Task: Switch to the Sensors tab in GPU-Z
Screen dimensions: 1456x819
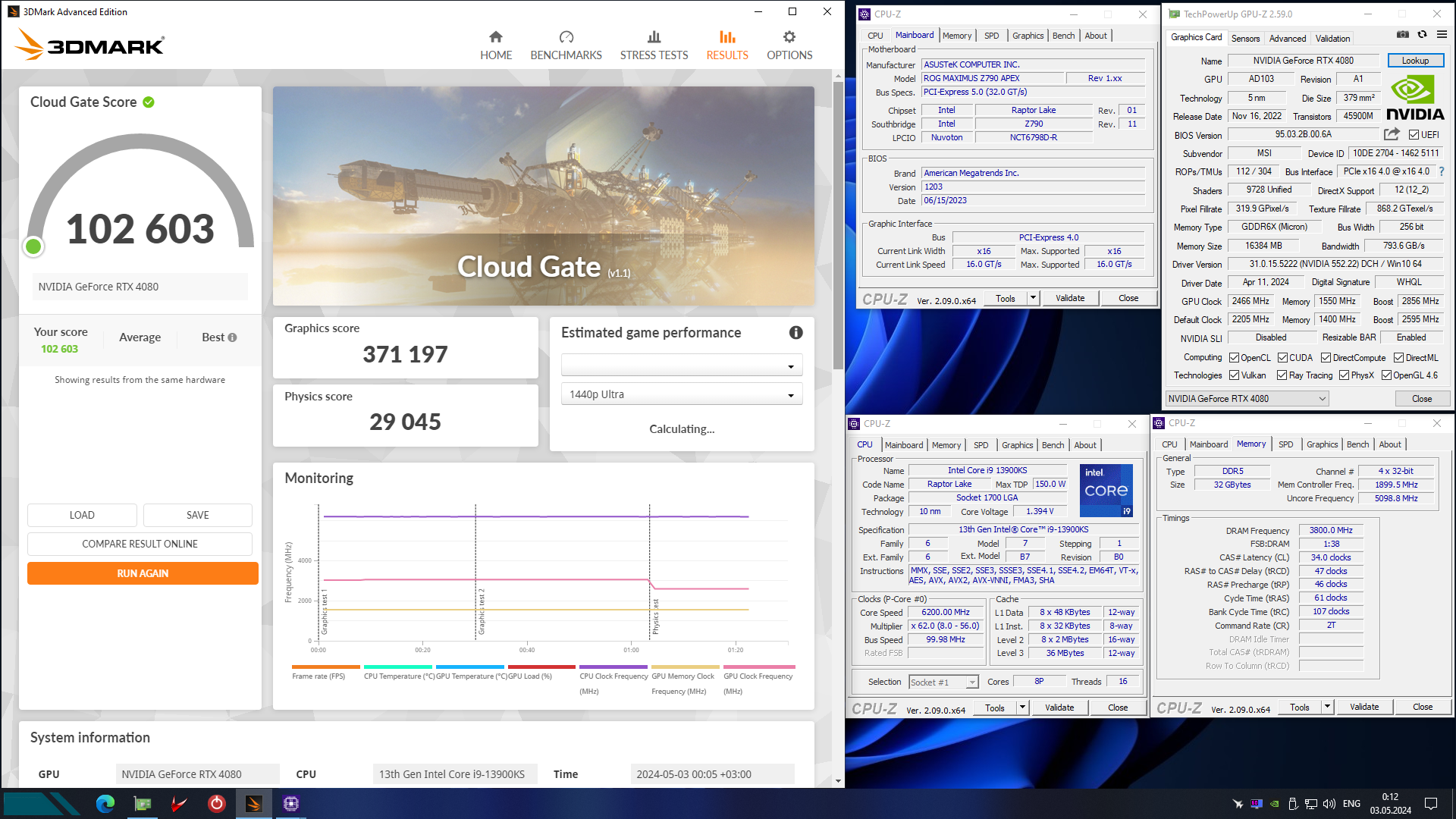Action: click(x=1245, y=39)
